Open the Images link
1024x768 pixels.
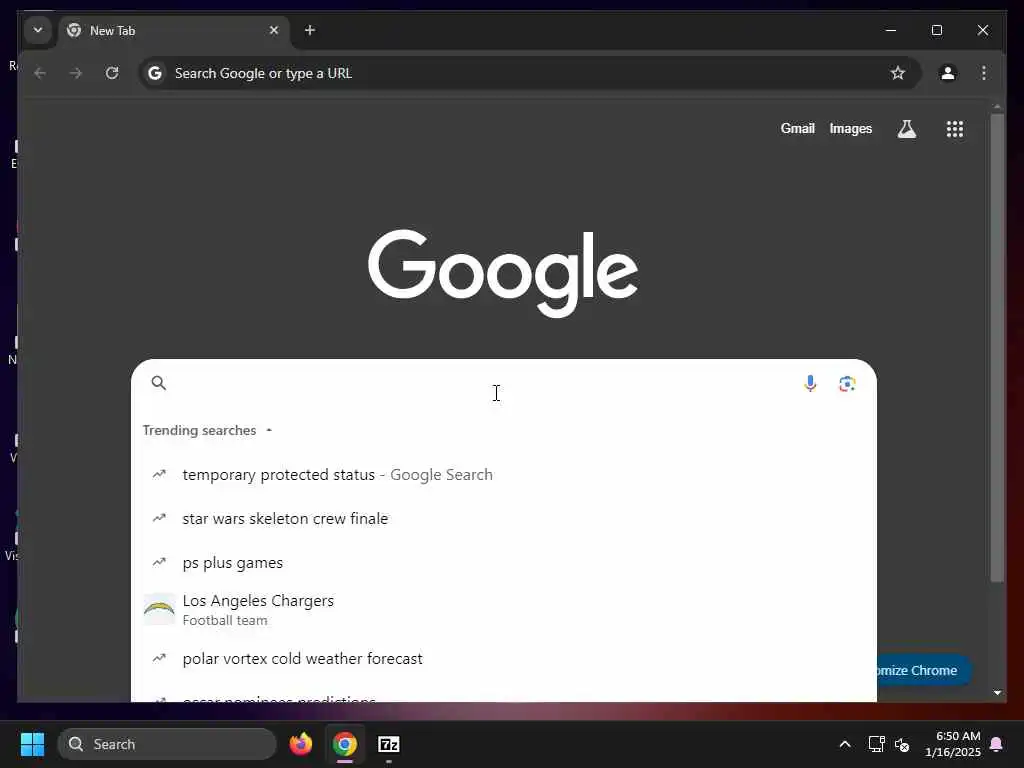[x=850, y=129]
